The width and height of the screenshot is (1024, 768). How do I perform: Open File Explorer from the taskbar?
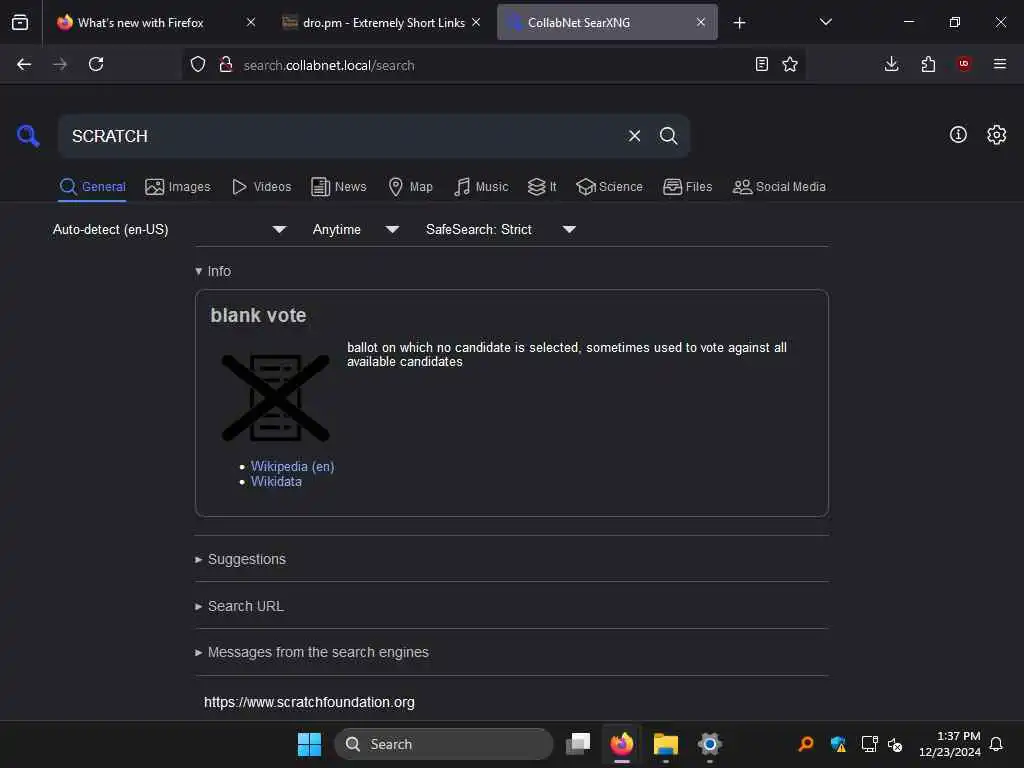(665, 744)
